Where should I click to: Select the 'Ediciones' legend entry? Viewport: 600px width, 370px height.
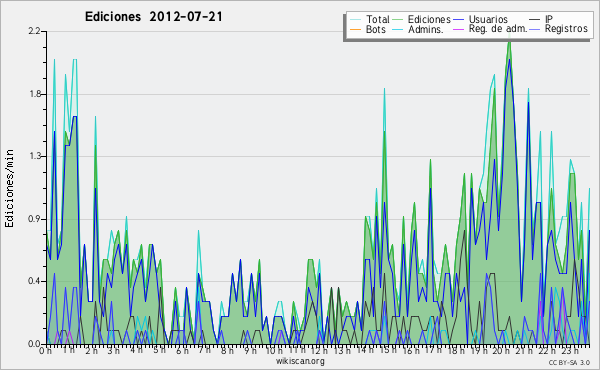tap(429, 19)
